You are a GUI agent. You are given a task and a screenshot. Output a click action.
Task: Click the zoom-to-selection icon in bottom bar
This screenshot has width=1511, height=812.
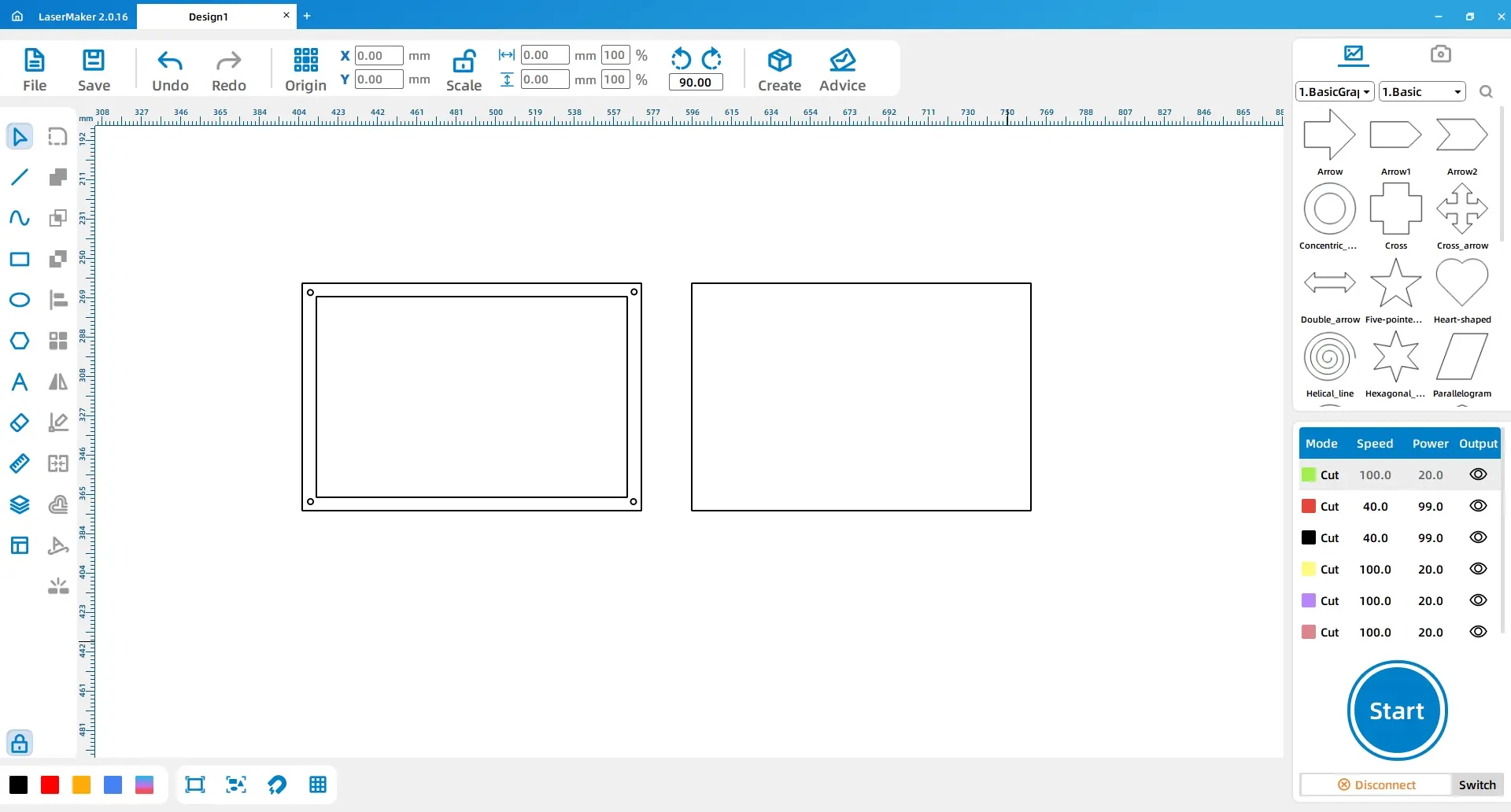[236, 784]
